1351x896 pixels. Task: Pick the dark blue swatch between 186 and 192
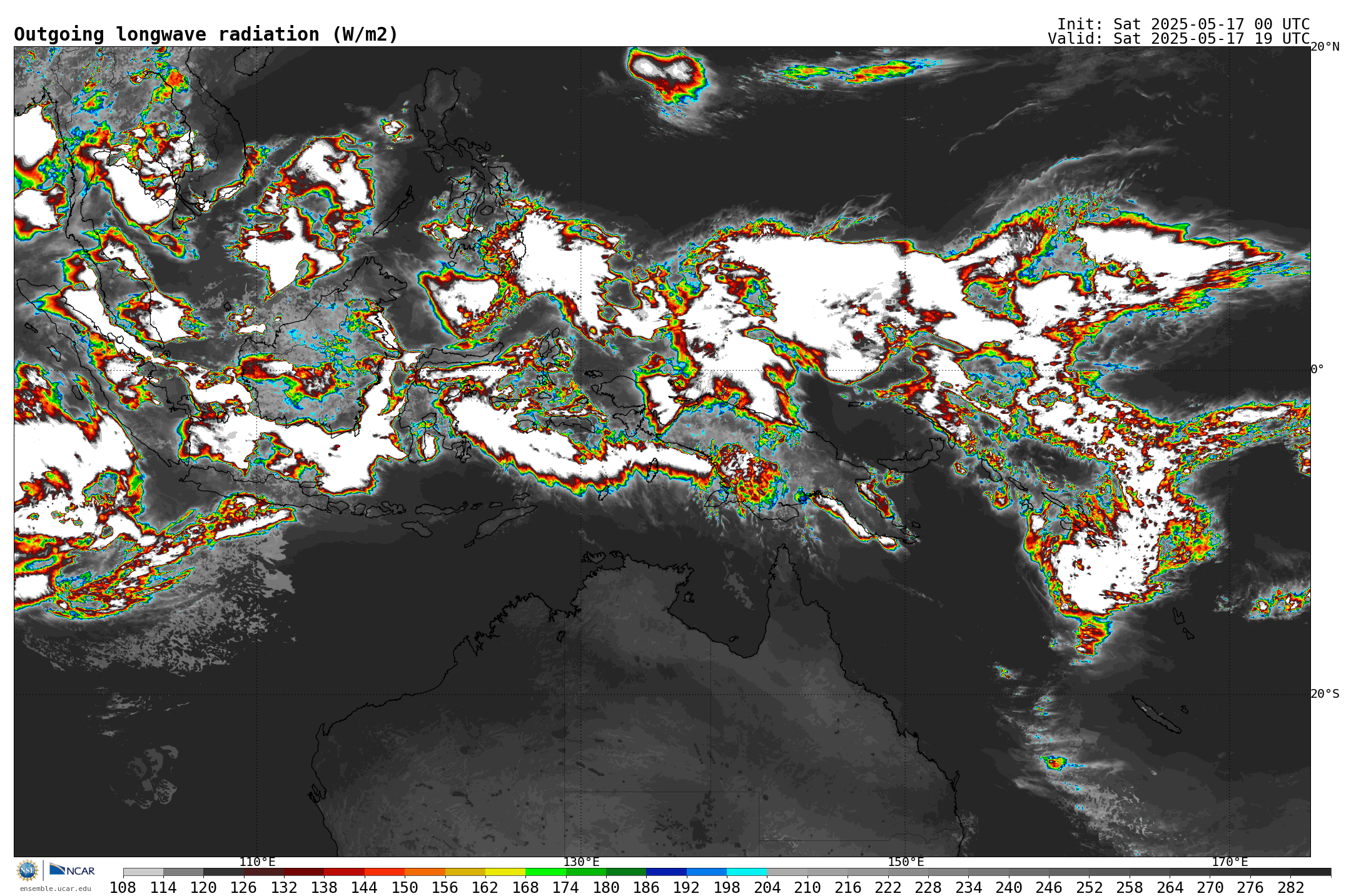click(x=666, y=872)
